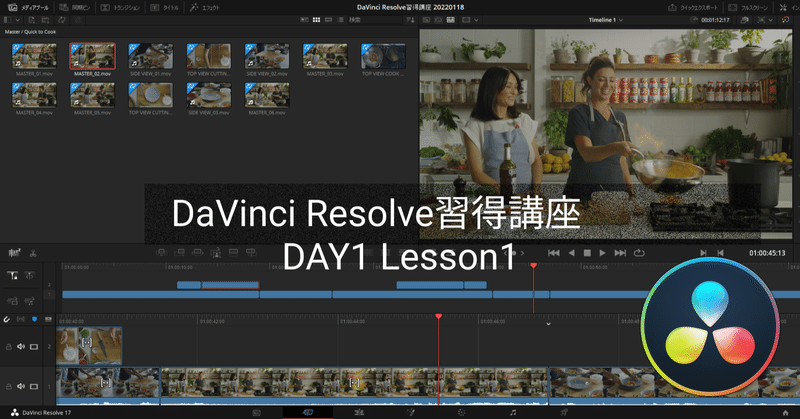Click the Boring Detector icon
The width and height of the screenshot is (800, 419).
(15, 253)
